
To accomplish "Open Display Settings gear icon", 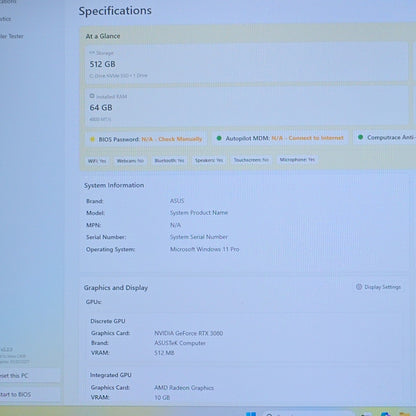I will [x=359, y=287].
